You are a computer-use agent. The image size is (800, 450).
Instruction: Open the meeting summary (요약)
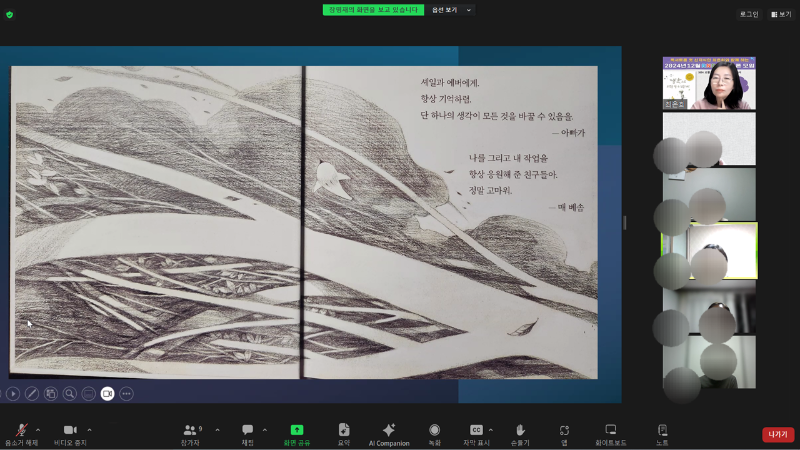coord(344,435)
